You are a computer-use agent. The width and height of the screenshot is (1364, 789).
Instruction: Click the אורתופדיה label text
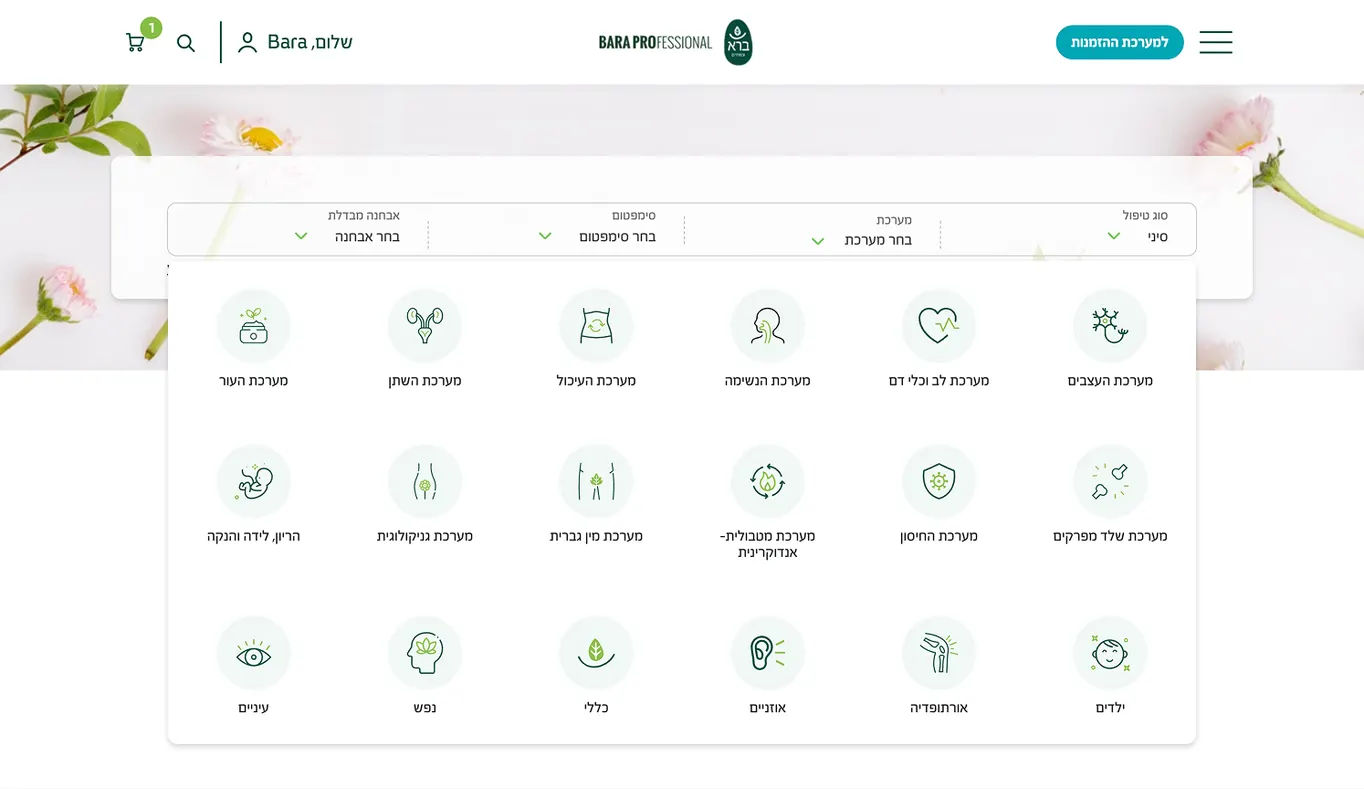pos(938,708)
